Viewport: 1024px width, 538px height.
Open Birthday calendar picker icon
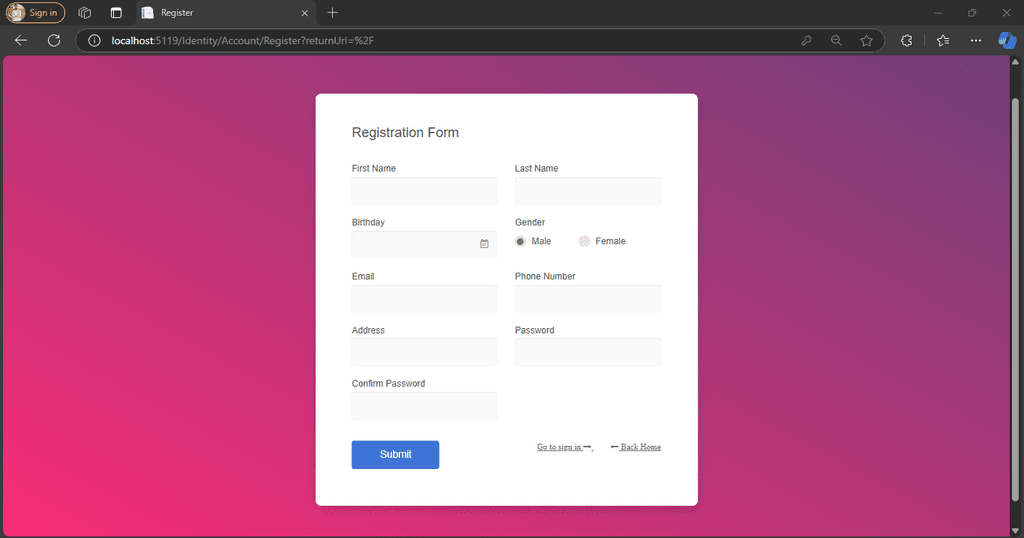(484, 244)
